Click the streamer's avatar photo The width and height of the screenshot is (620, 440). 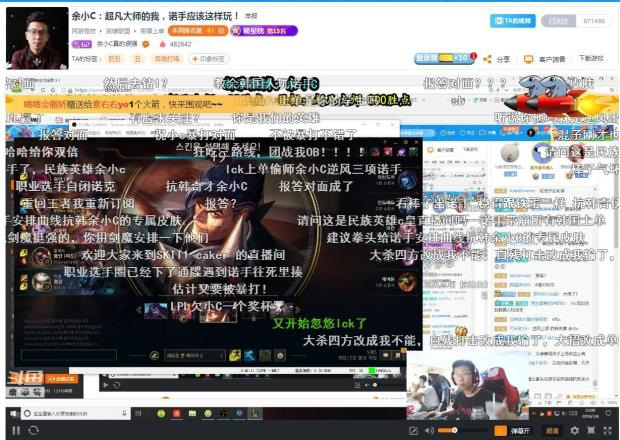37,38
